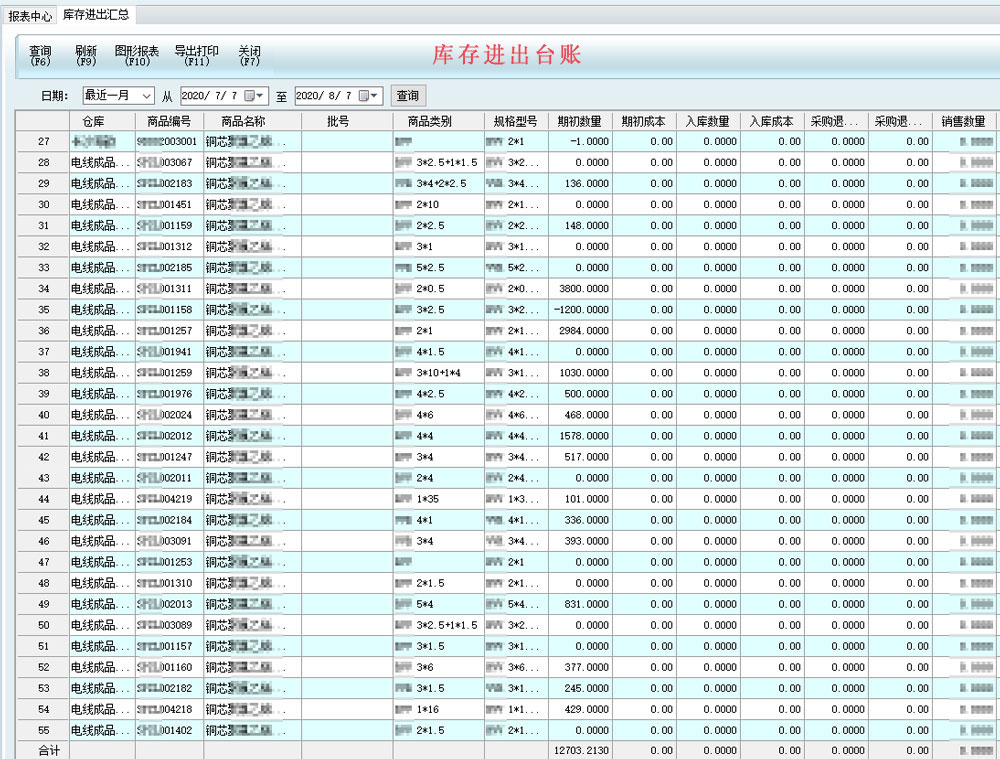Click the 查询(F6) toolbar button

pos(40,55)
